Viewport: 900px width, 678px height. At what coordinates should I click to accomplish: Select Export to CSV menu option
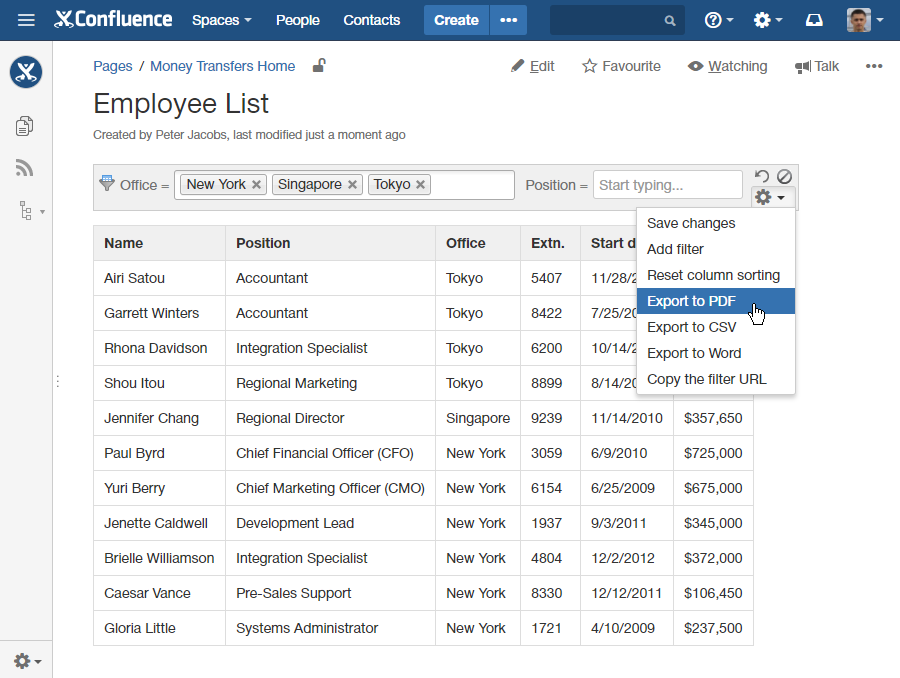(x=692, y=327)
